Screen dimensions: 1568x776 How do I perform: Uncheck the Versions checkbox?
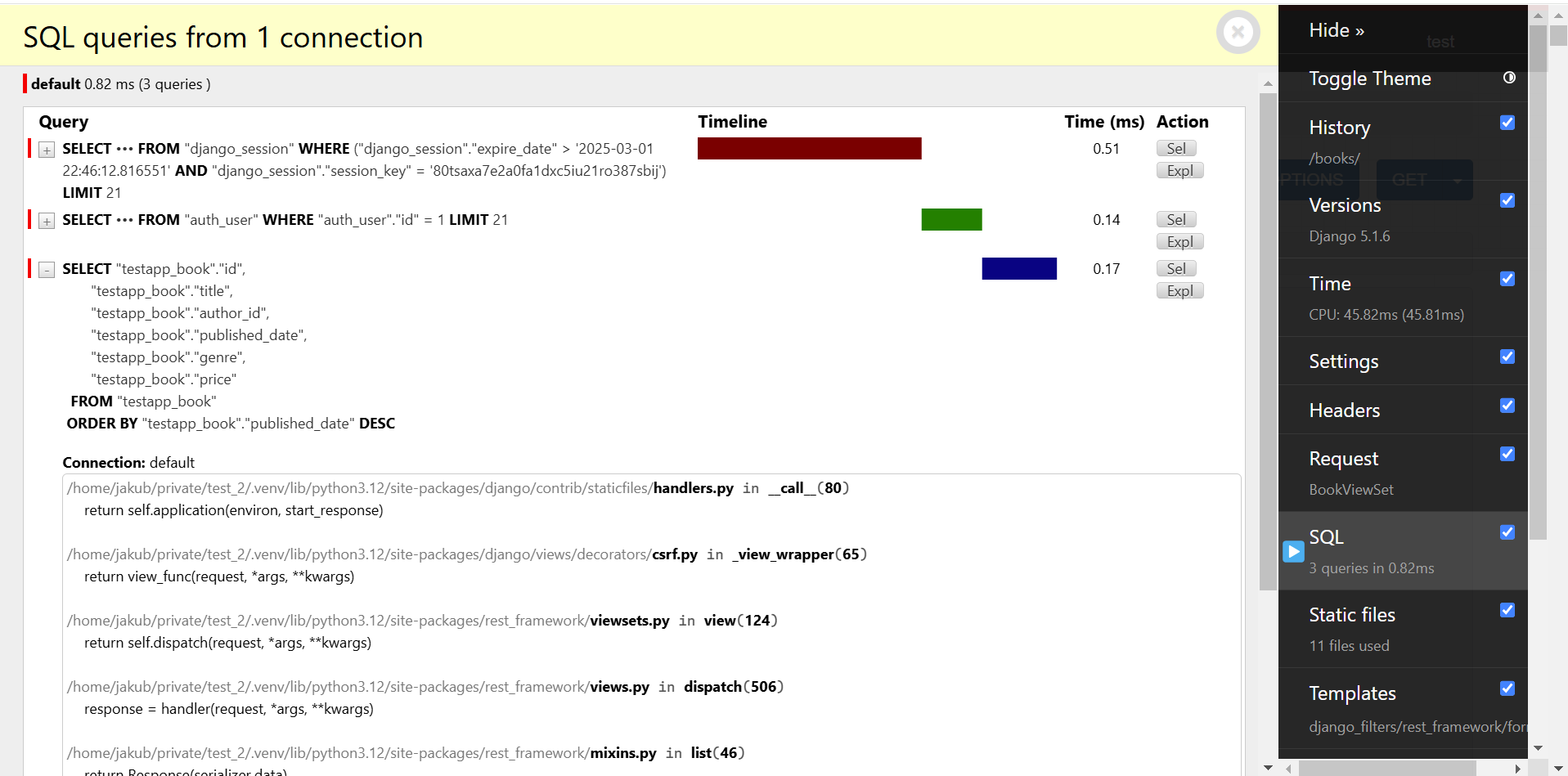point(1507,200)
